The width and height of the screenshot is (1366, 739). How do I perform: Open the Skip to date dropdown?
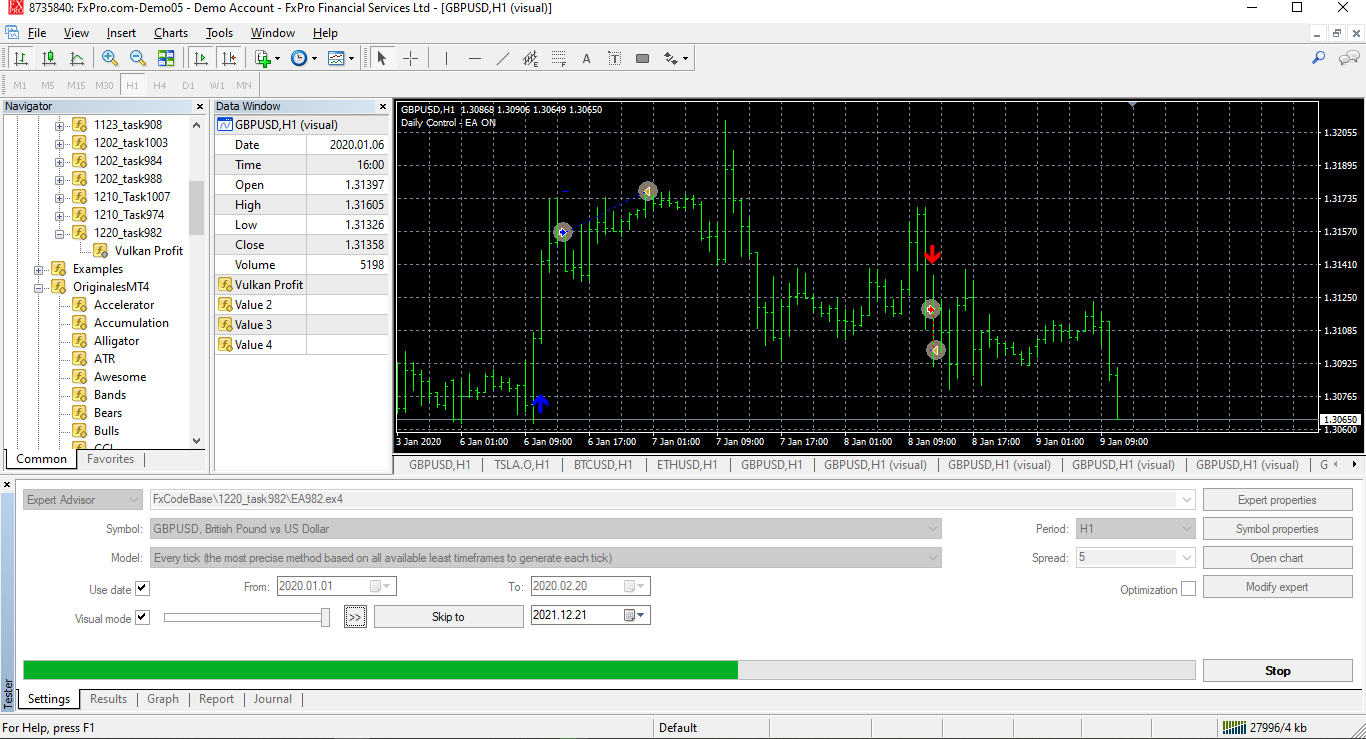[637, 615]
